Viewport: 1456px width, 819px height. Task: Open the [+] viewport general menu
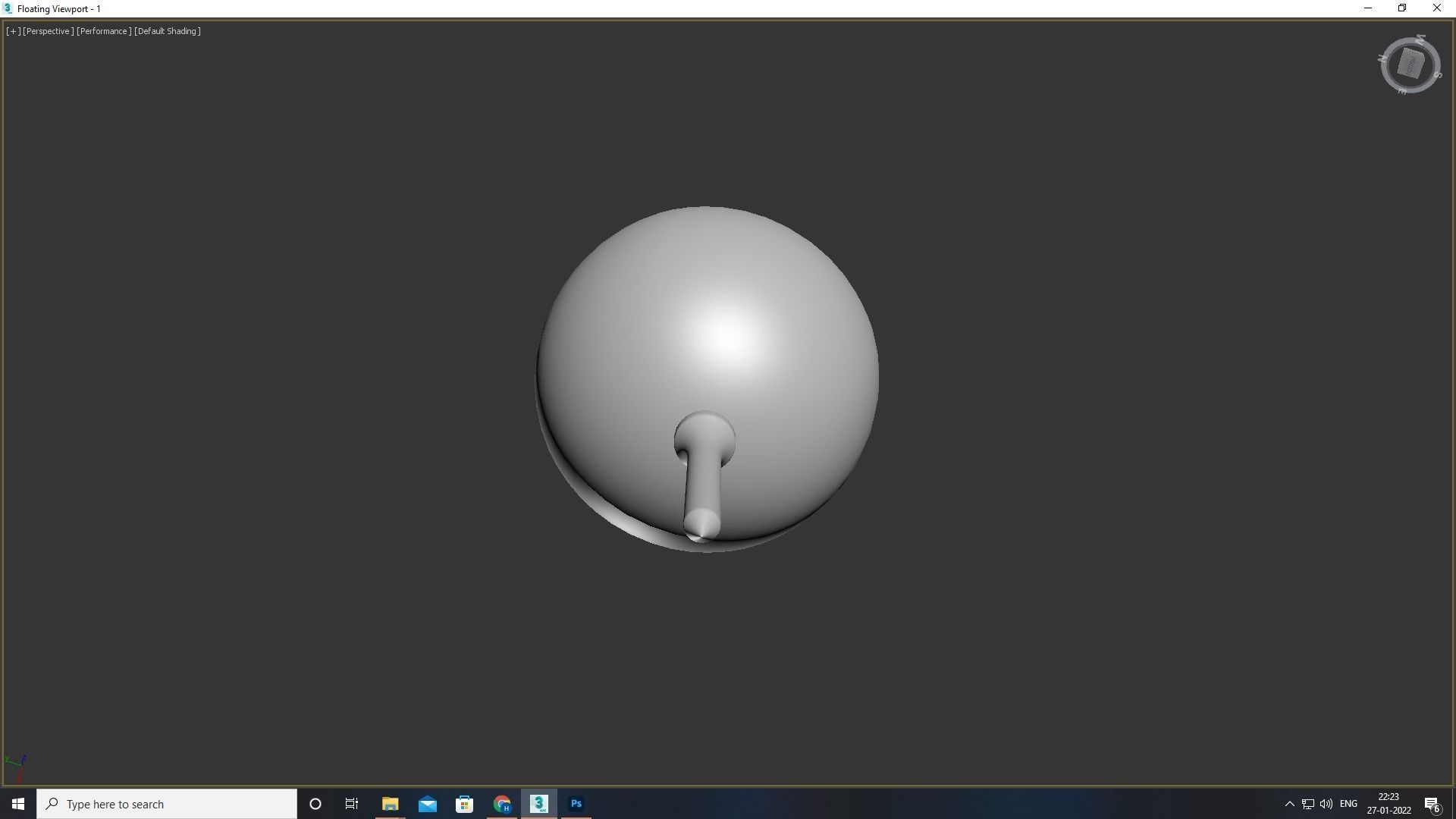pos(13,31)
